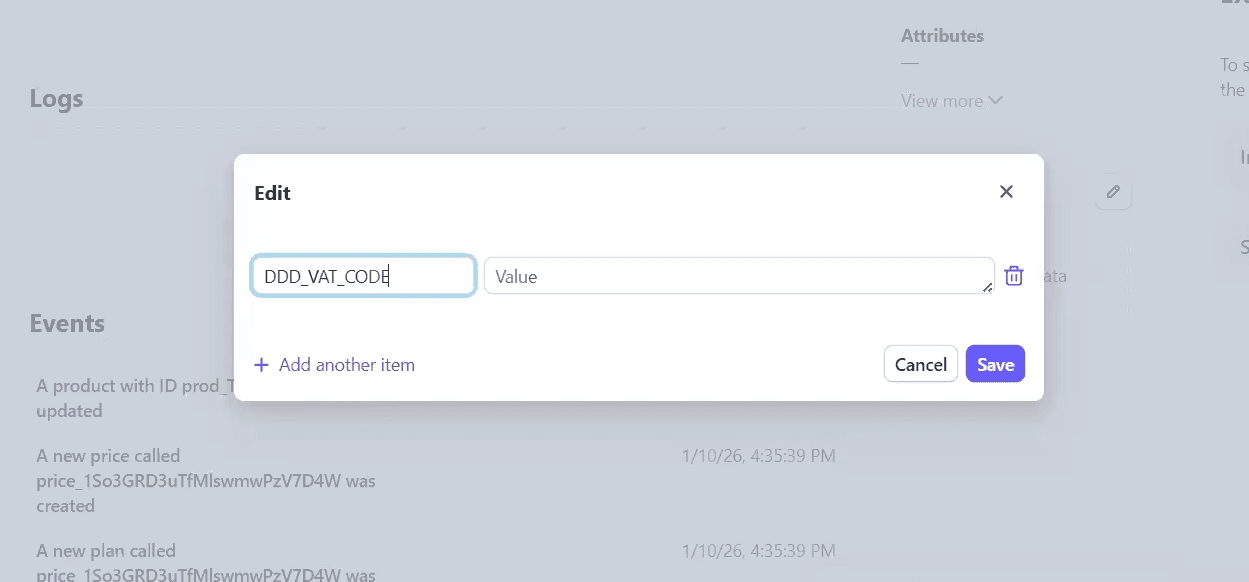The height and width of the screenshot is (582, 1249).
Task: Select the Events section heading
Action: click(67, 323)
